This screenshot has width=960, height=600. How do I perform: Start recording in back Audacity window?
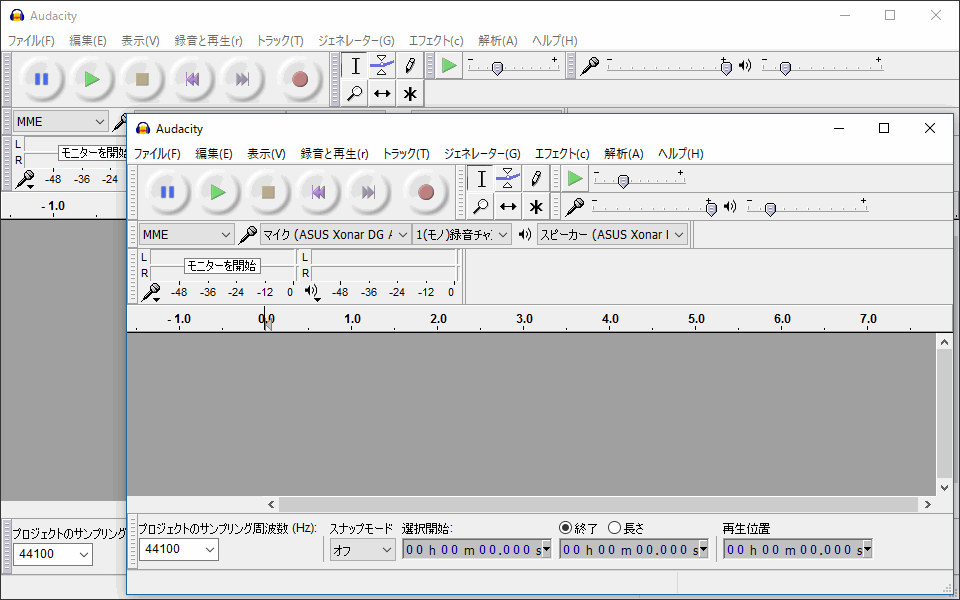299,79
